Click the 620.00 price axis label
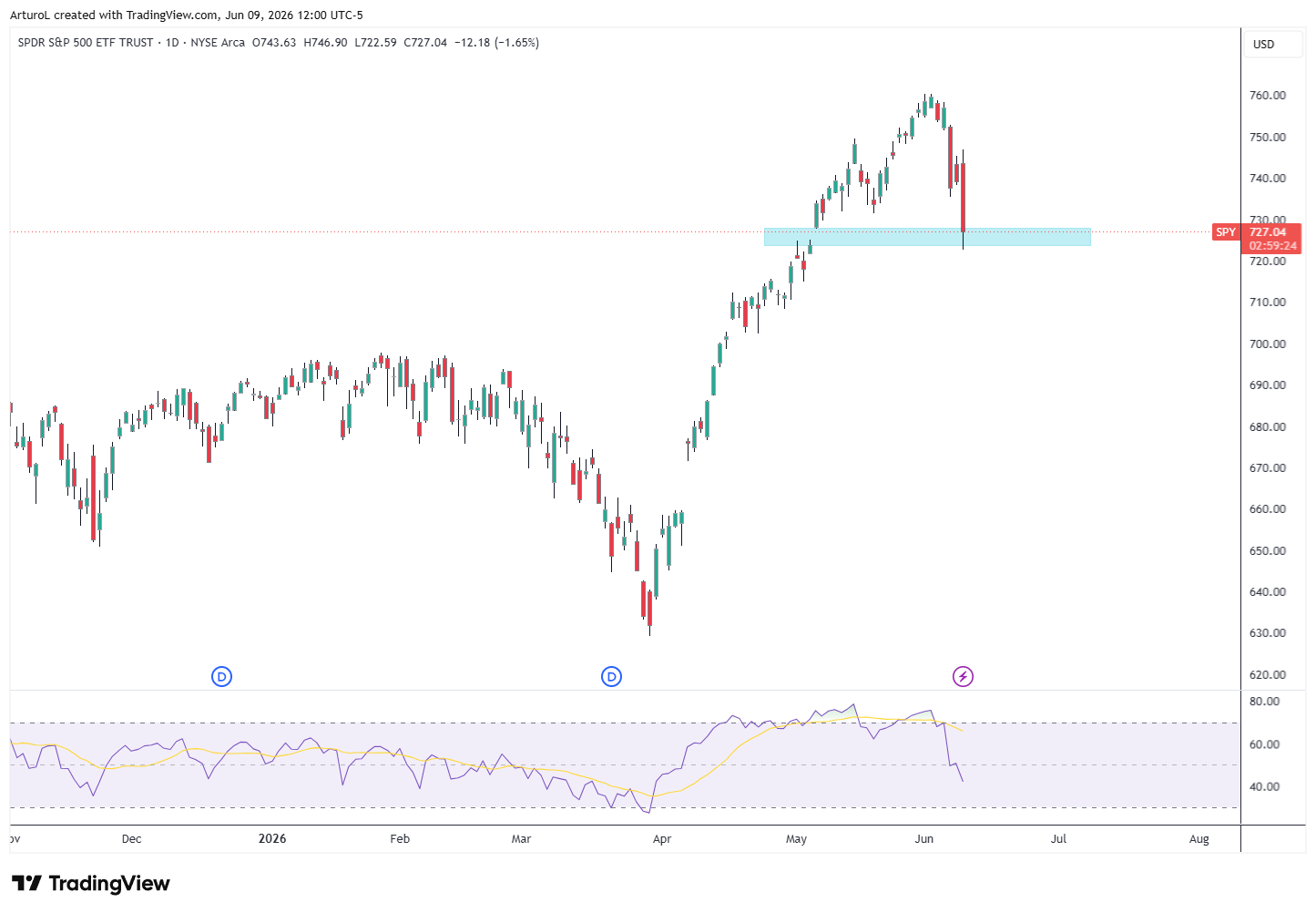Viewport: 1316px width, 913px height. coord(1268,675)
